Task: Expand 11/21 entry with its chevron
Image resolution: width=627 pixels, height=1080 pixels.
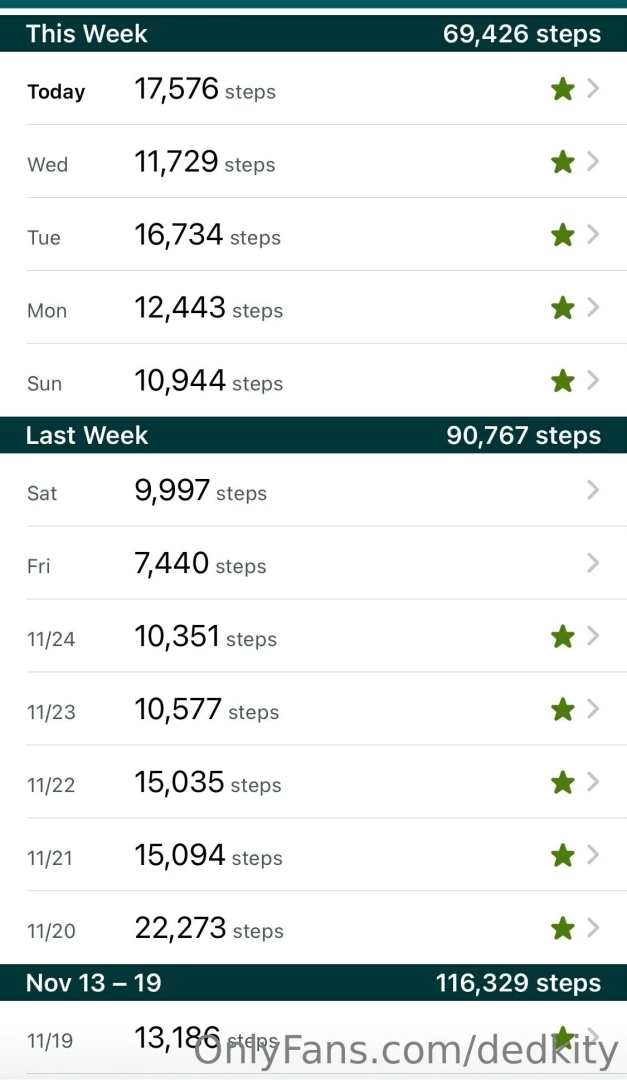Action: coord(593,855)
